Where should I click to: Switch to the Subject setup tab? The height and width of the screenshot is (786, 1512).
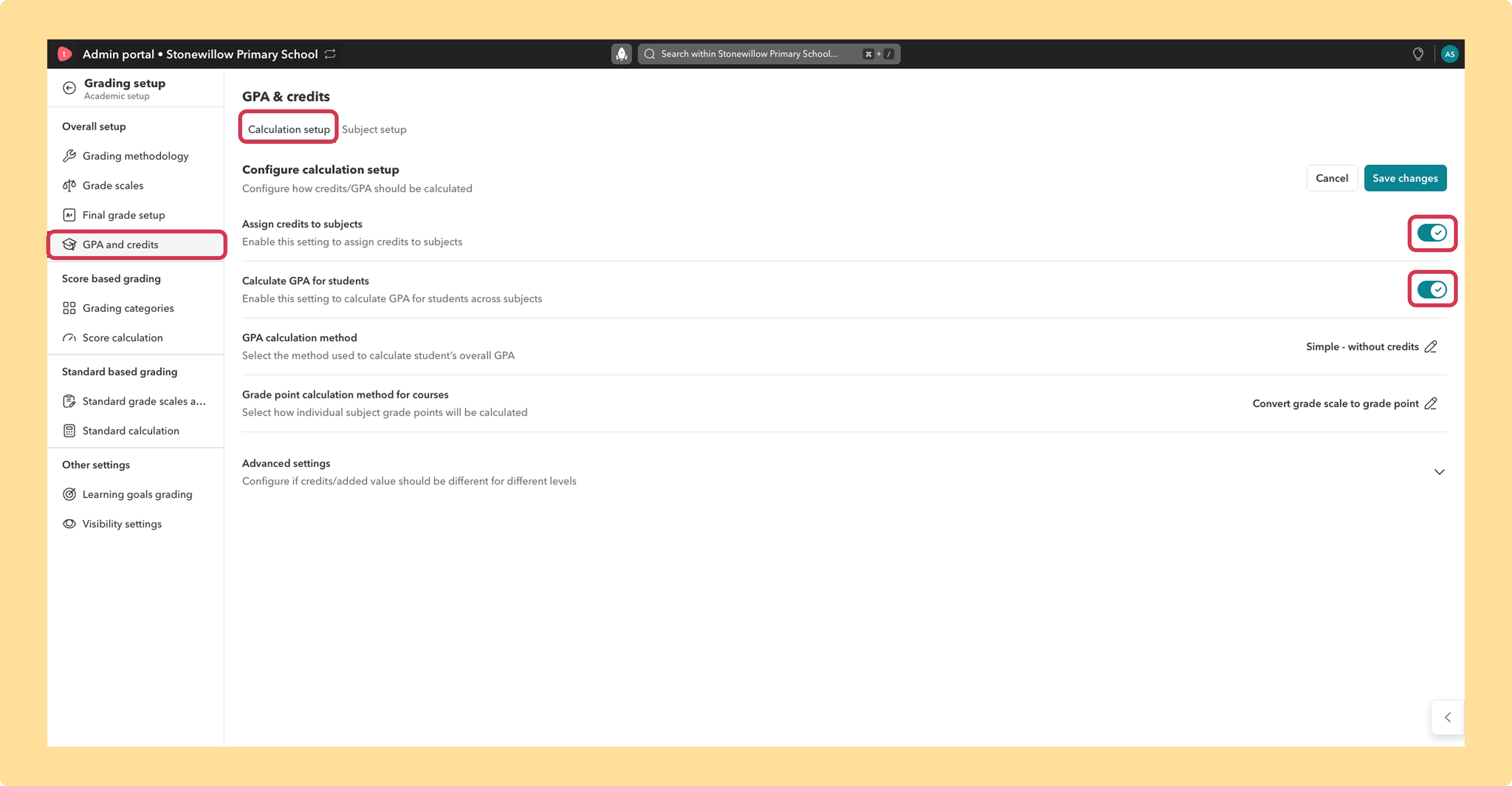click(x=374, y=129)
